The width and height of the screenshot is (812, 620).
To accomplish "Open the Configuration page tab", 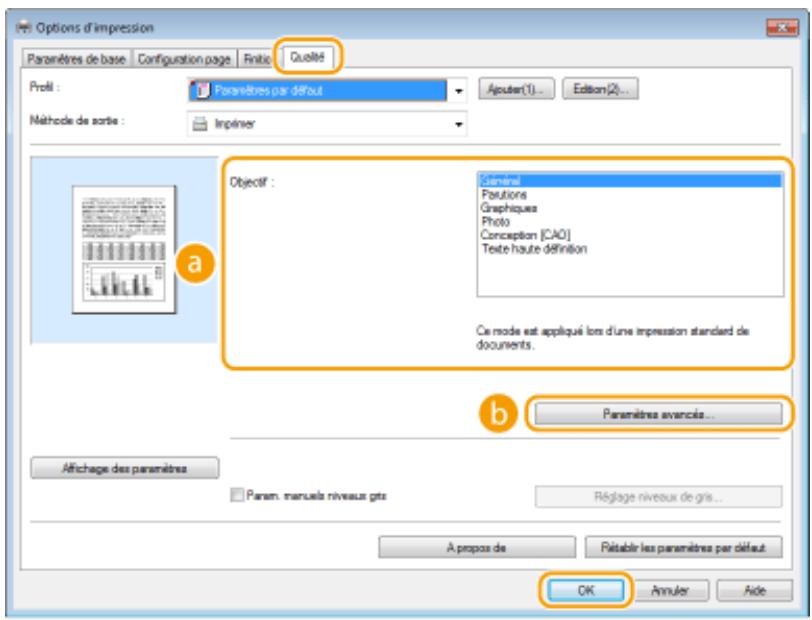I will point(184,59).
